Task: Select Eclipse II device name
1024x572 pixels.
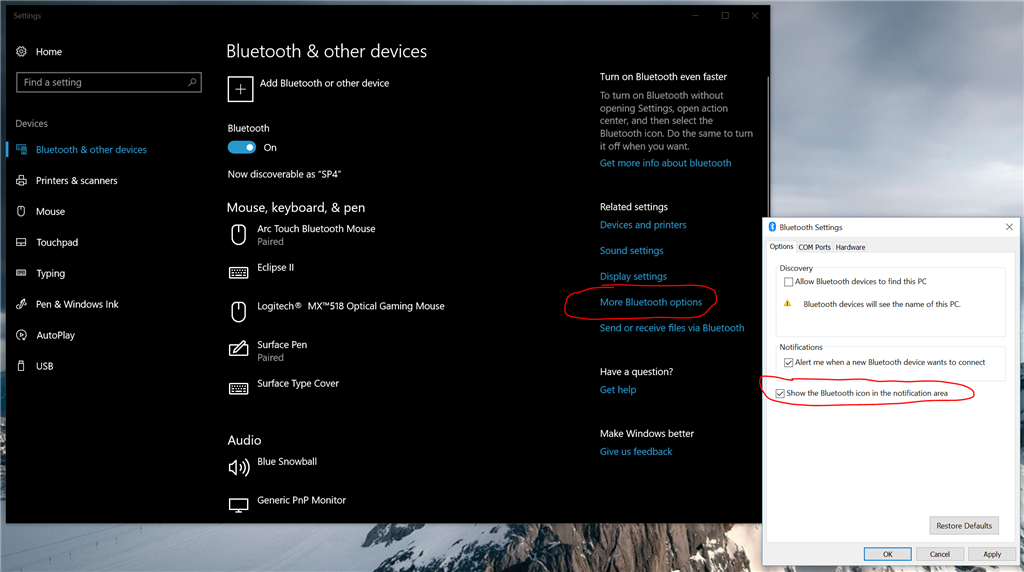Action: click(276, 267)
